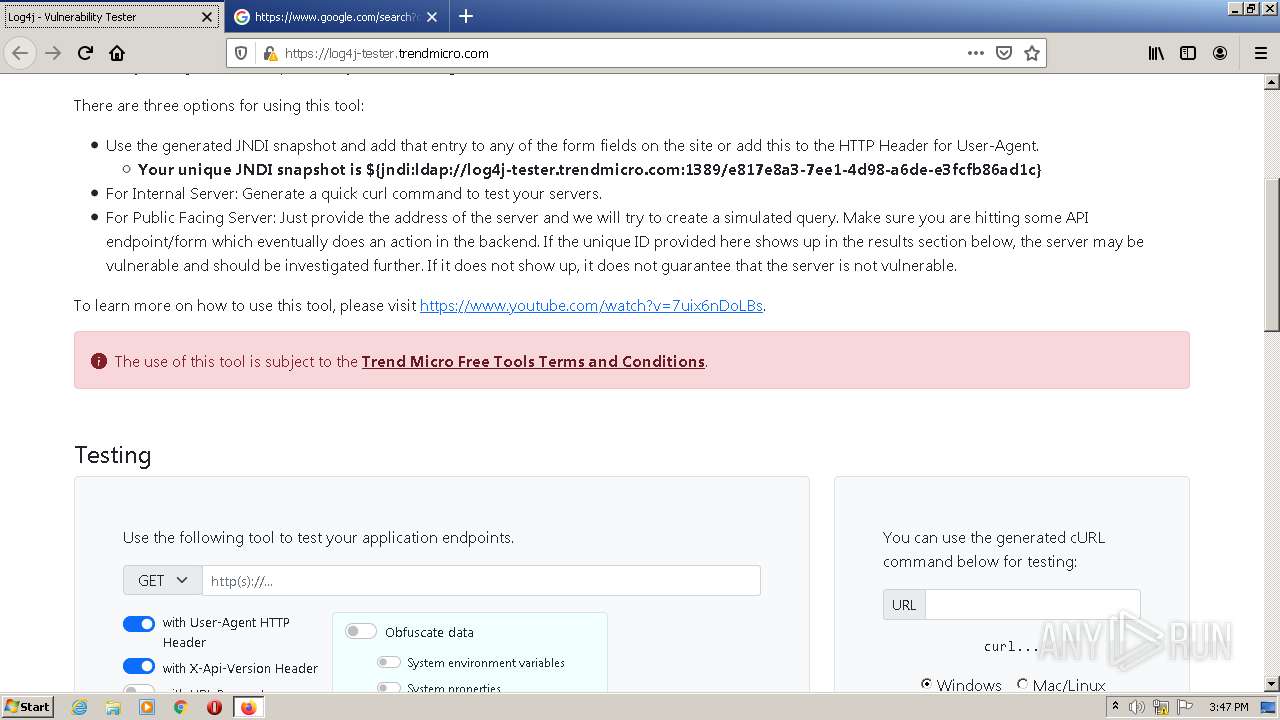Click the page vertical scrollbar thumb
This screenshot has width=1280, height=720.
tap(1271, 255)
